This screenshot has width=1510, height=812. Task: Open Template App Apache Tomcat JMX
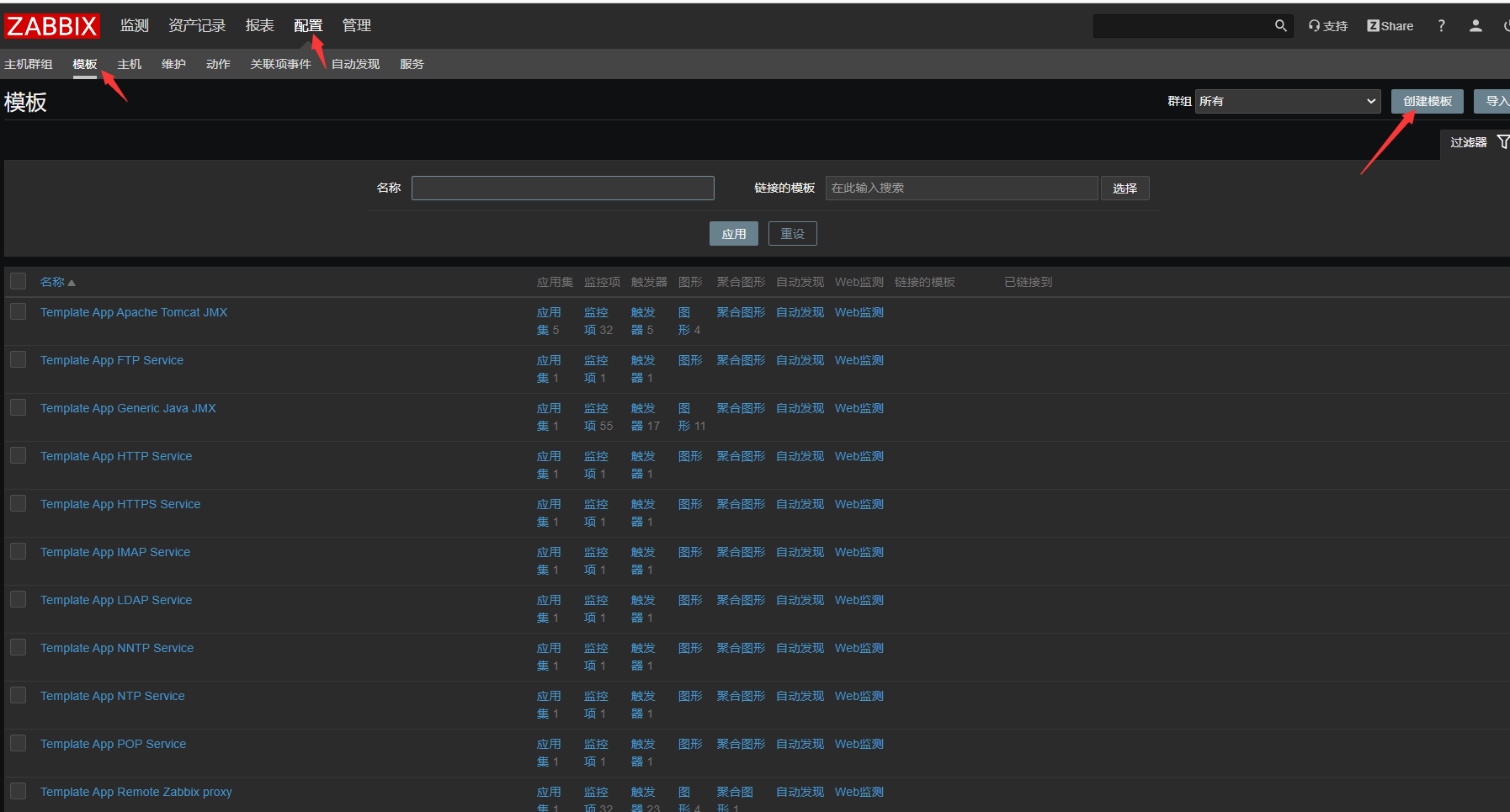point(134,312)
